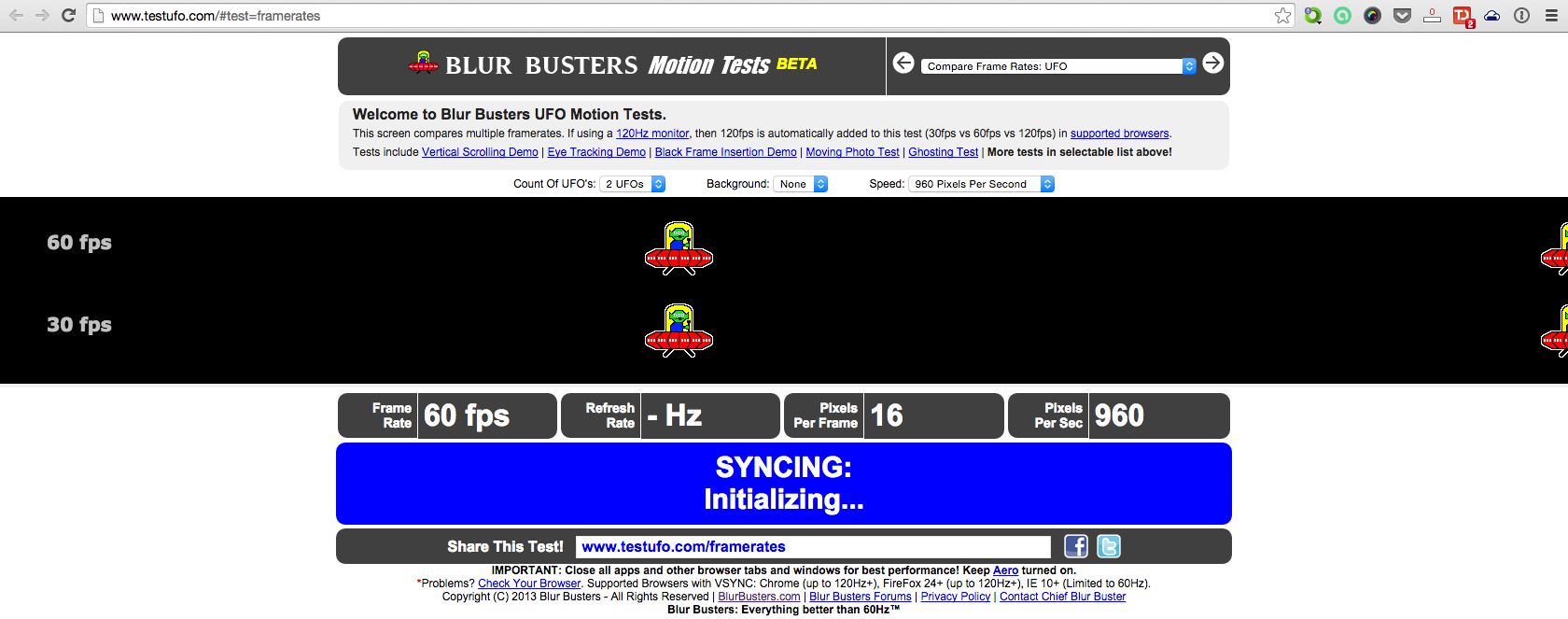
Task: Open the Compare Frame Rates test selector
Action: (x=1057, y=66)
